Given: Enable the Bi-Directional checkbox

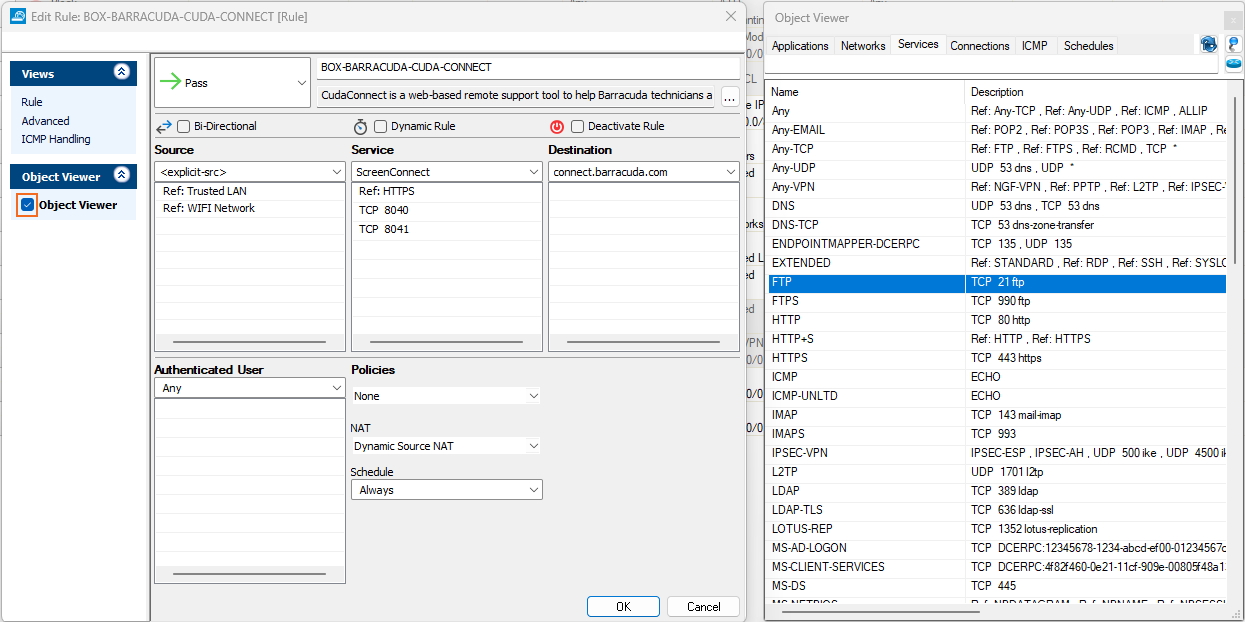Looking at the screenshot, I should (x=183, y=127).
